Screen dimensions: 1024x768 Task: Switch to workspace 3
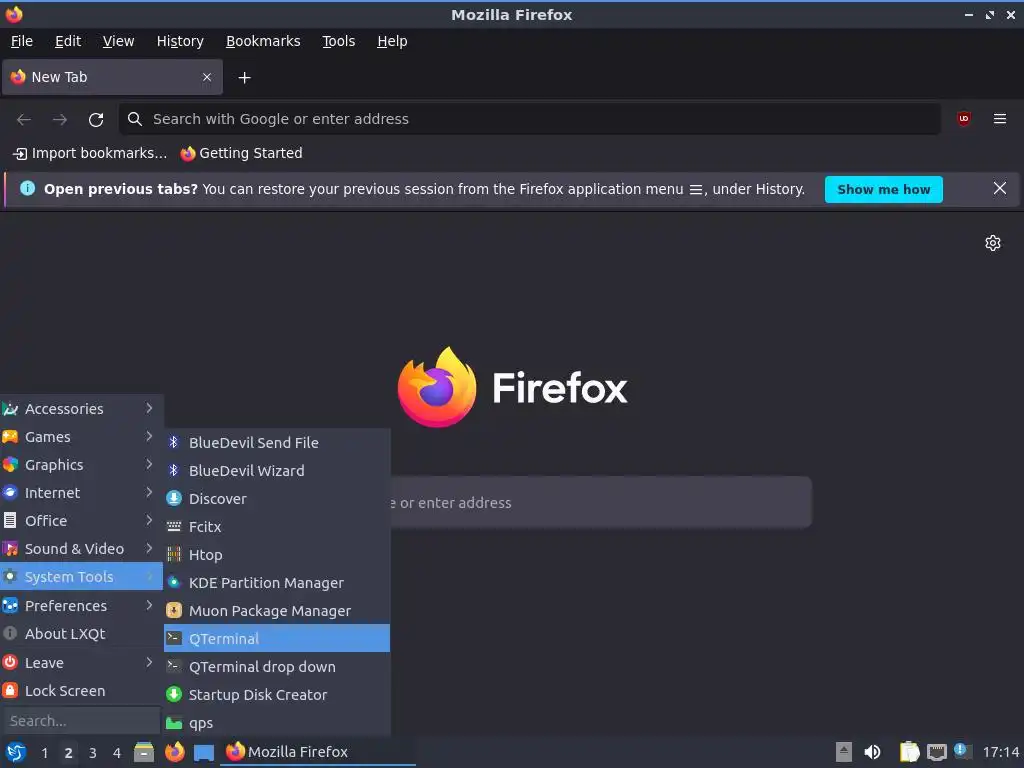93,753
